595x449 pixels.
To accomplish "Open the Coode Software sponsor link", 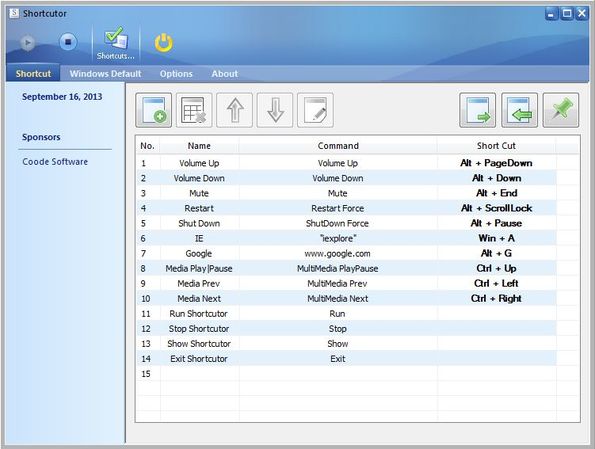I will (x=55, y=162).
